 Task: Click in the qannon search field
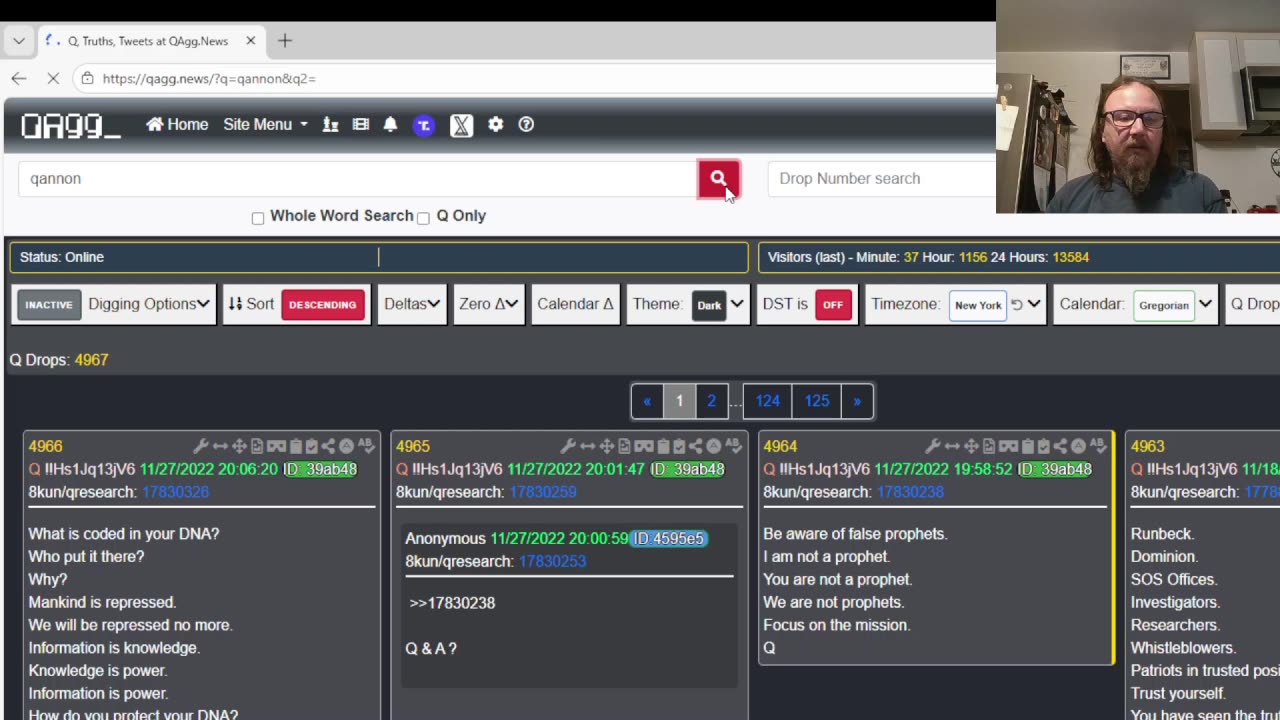pyautogui.click(x=357, y=179)
